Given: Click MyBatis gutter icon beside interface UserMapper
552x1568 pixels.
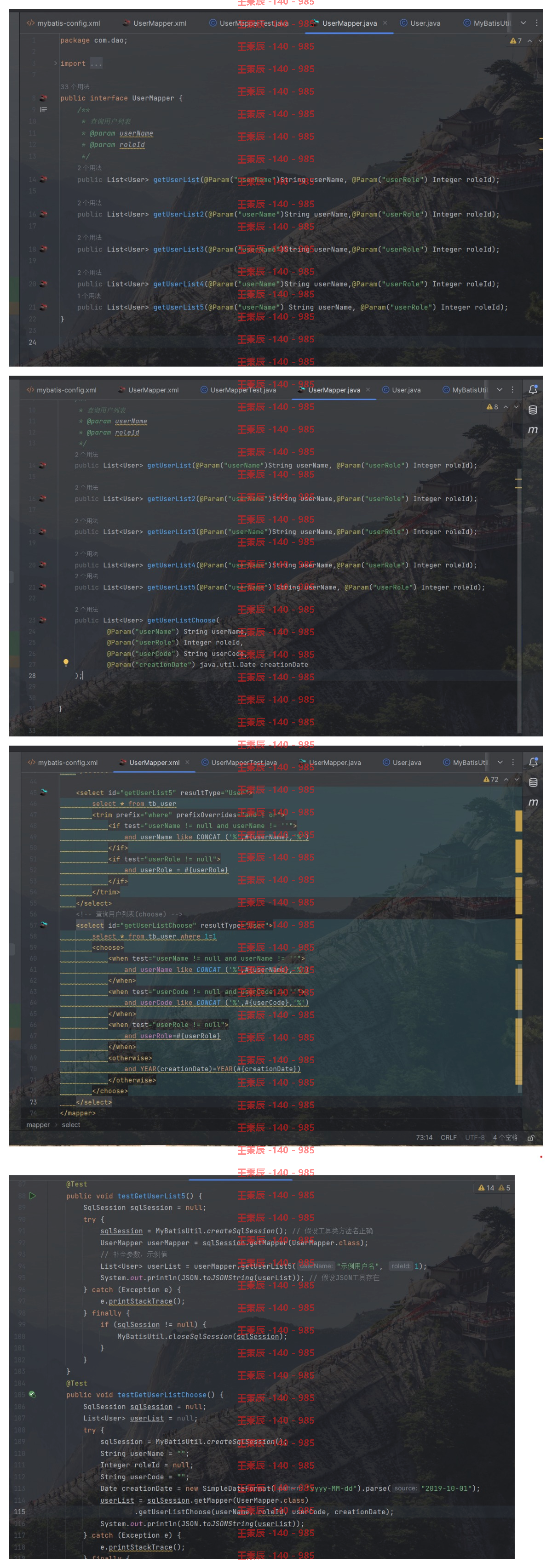Looking at the screenshot, I should point(43,98).
